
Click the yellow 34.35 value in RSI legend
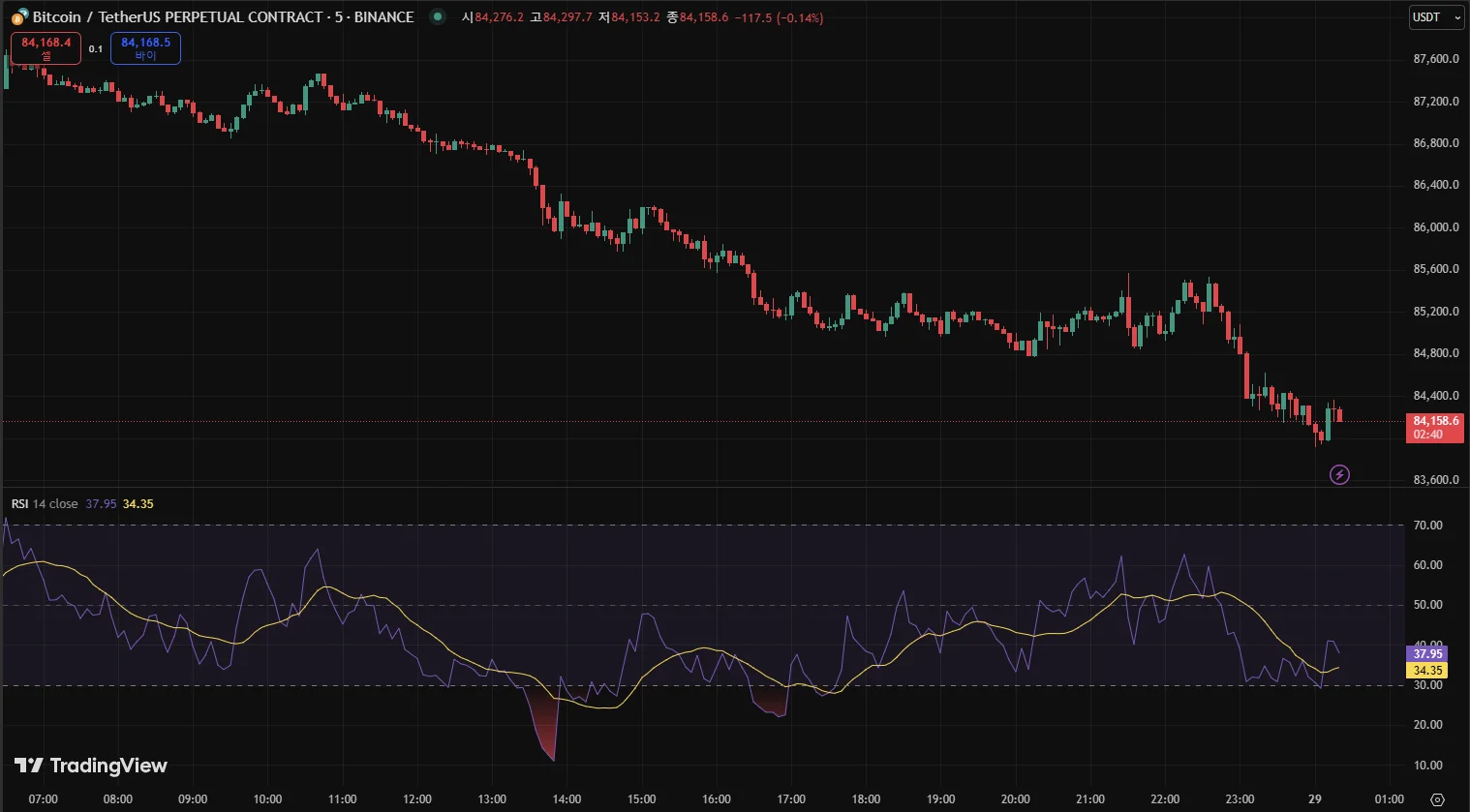tap(138, 504)
